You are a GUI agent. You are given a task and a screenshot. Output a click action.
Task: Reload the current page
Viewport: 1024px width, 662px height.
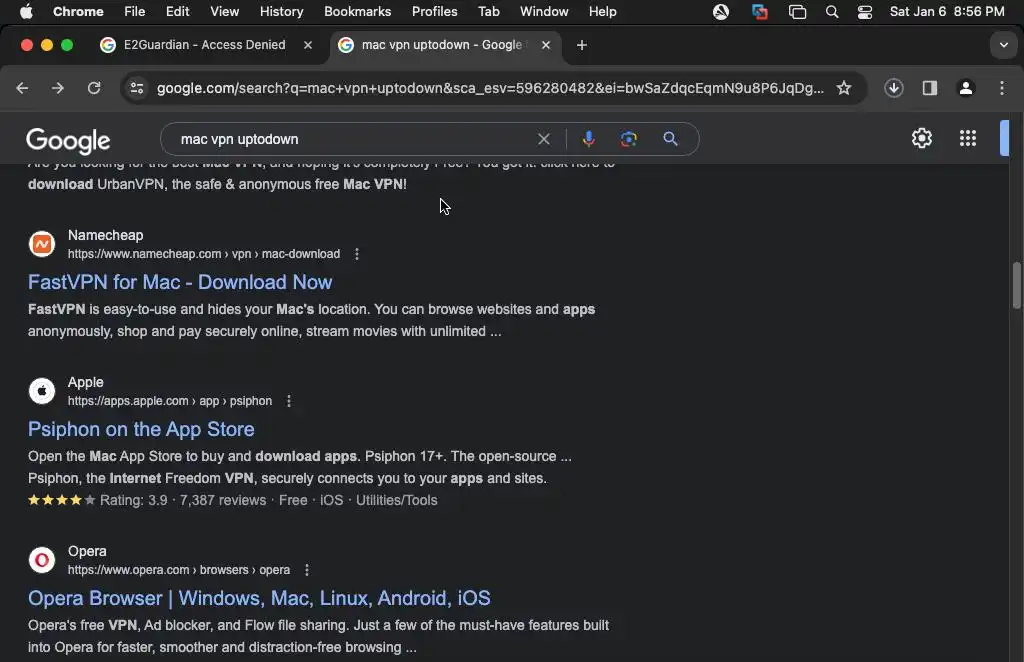click(x=94, y=88)
